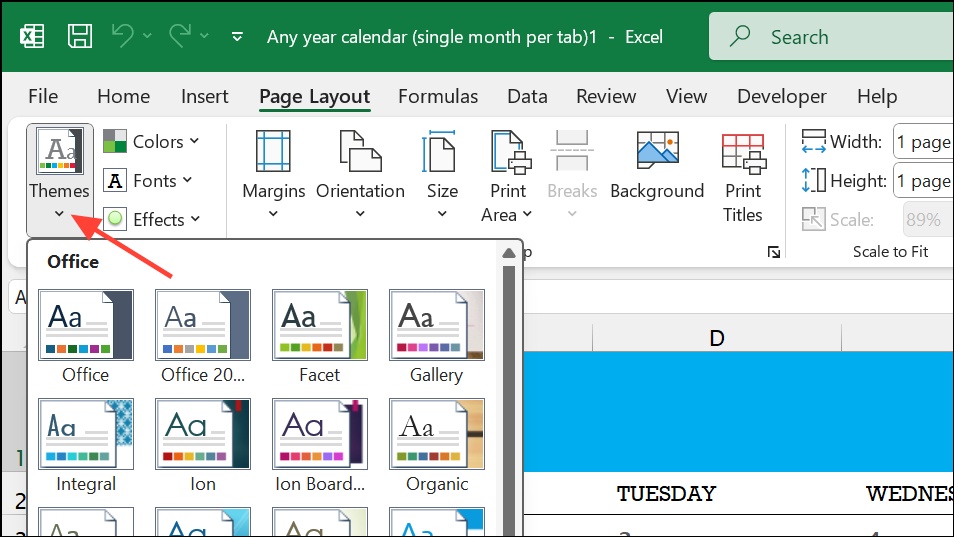Click the blue calendar header banner cell
Screen dimensions: 954x537
(x=739, y=411)
